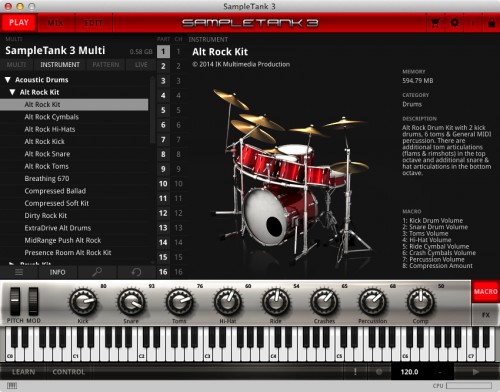Click the Percussion macro knob

click(372, 302)
